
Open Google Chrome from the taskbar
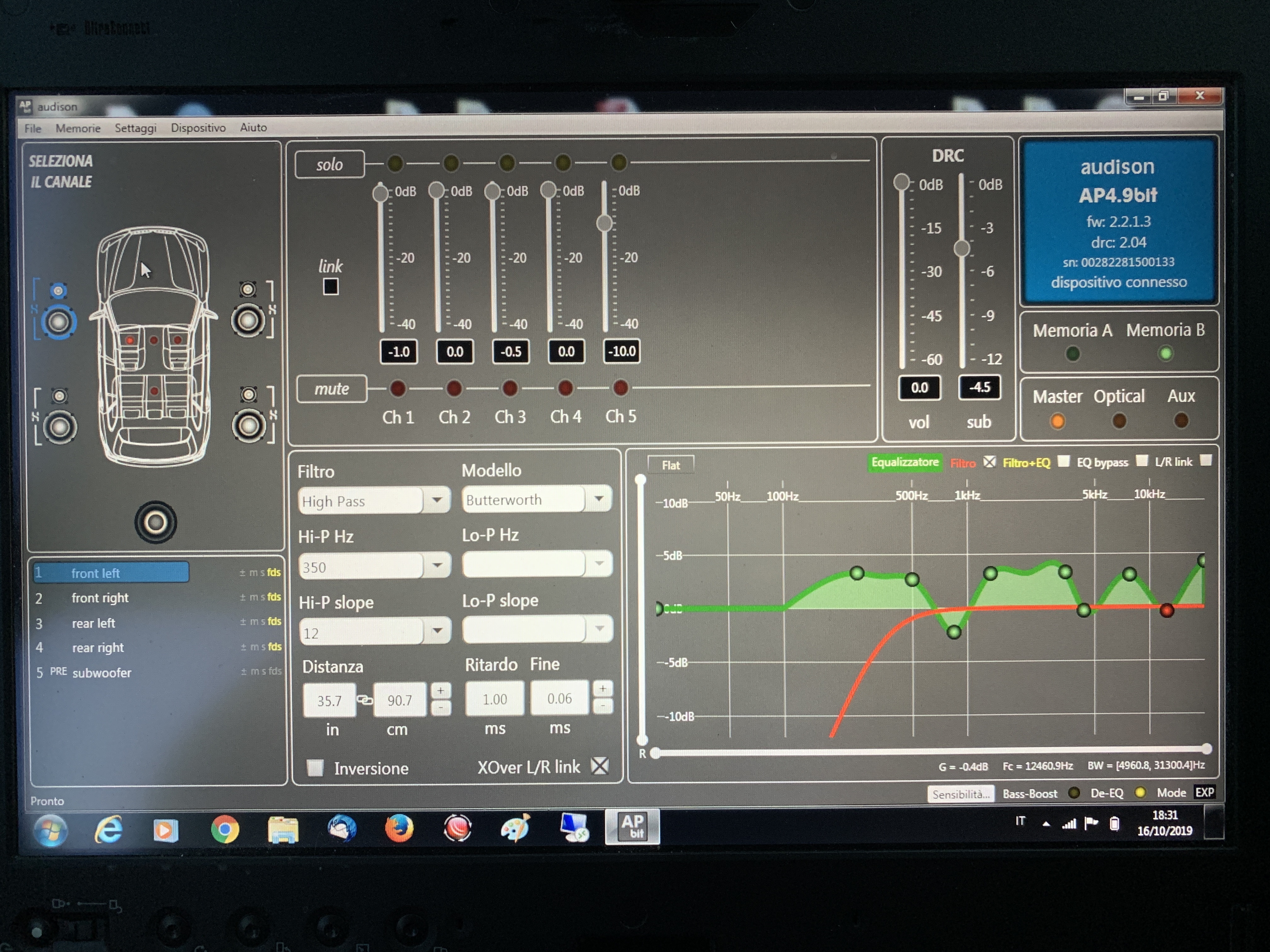coord(225,829)
